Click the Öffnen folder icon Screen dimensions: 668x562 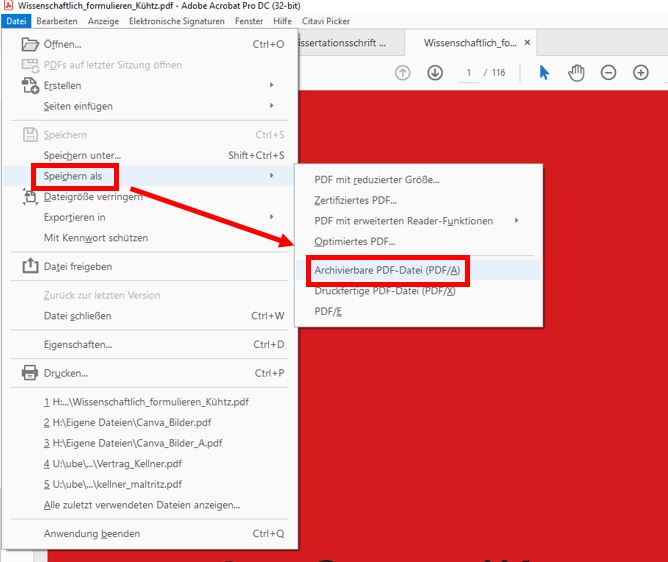click(x=29, y=44)
